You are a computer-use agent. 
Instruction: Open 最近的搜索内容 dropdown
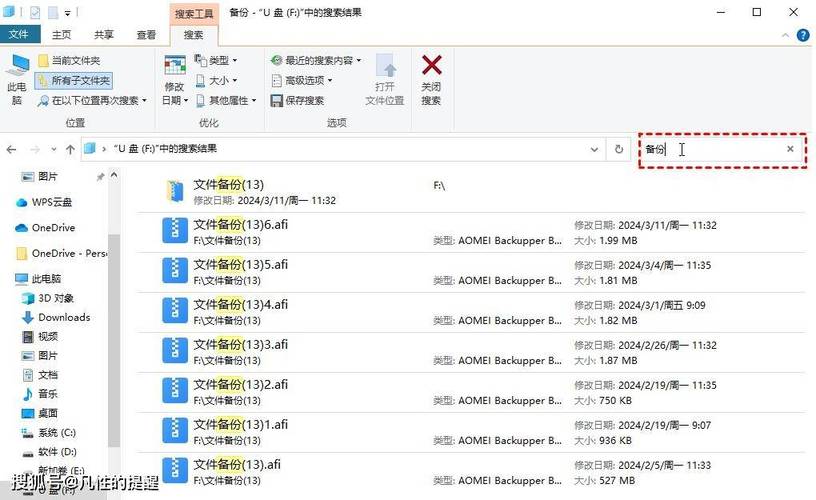click(316, 60)
